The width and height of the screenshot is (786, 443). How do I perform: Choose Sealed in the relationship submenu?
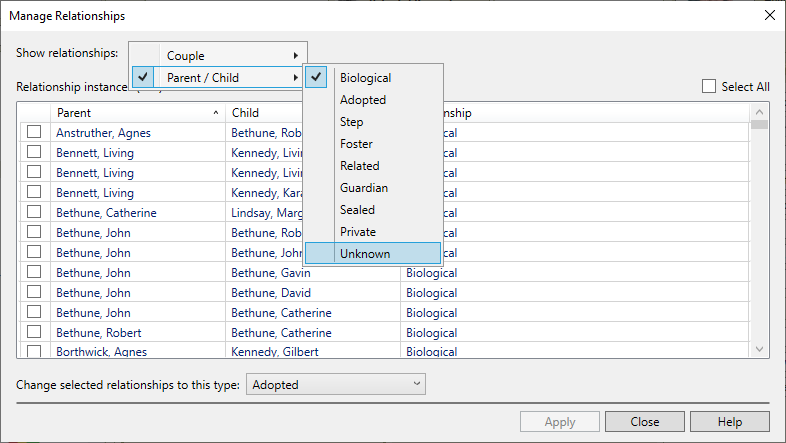click(x=357, y=210)
